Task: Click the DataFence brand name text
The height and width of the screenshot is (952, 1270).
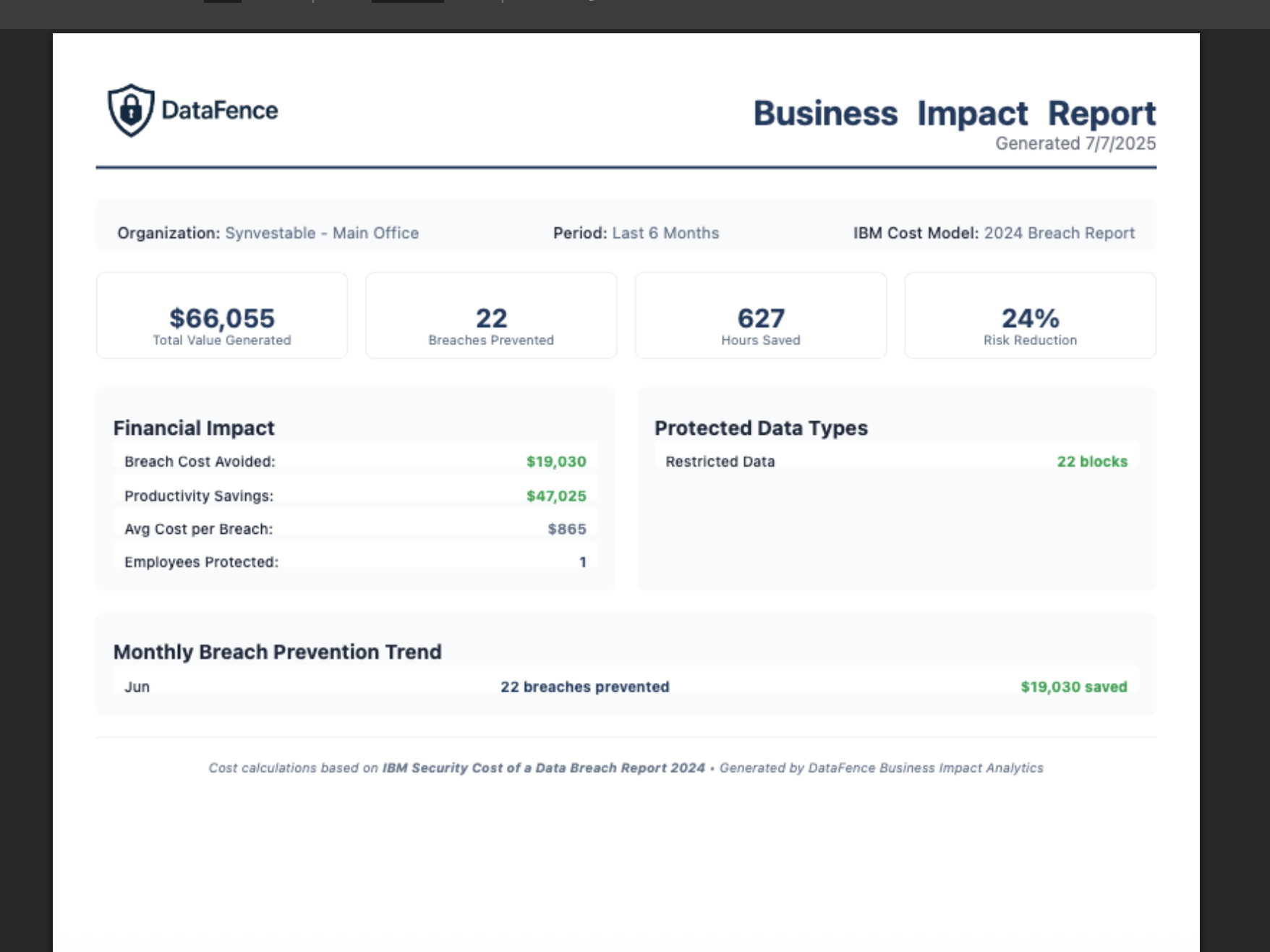Action: (x=219, y=110)
